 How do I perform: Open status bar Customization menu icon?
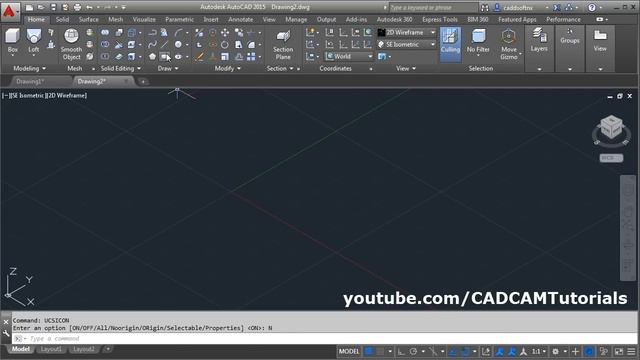click(x=631, y=351)
